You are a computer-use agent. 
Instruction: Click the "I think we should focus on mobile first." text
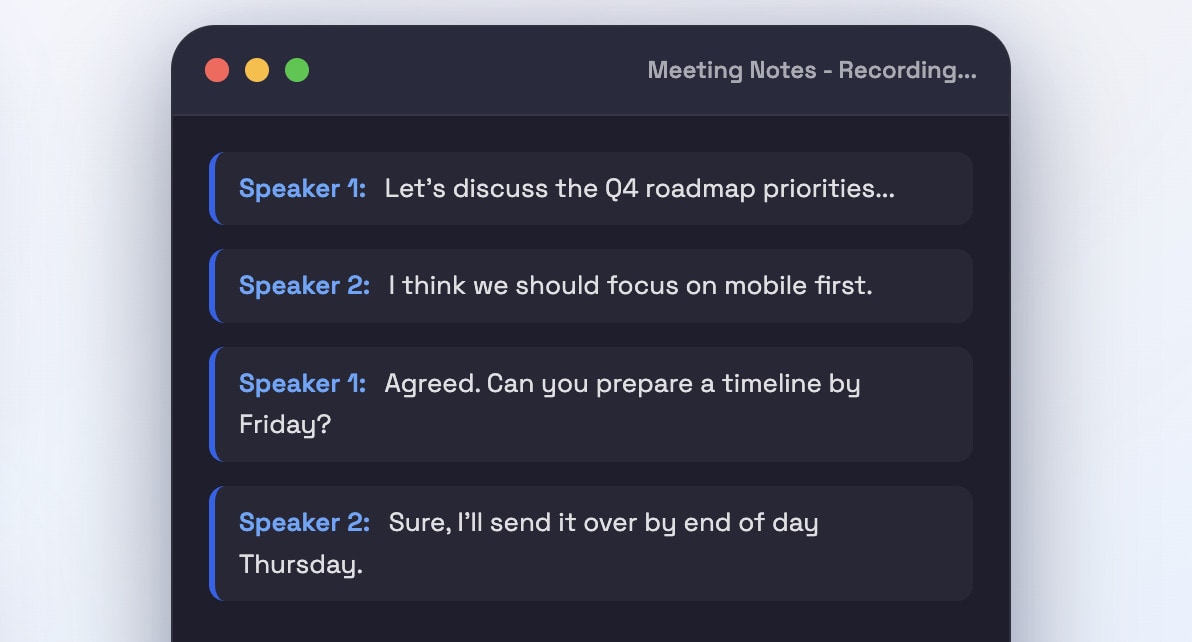[x=630, y=286]
